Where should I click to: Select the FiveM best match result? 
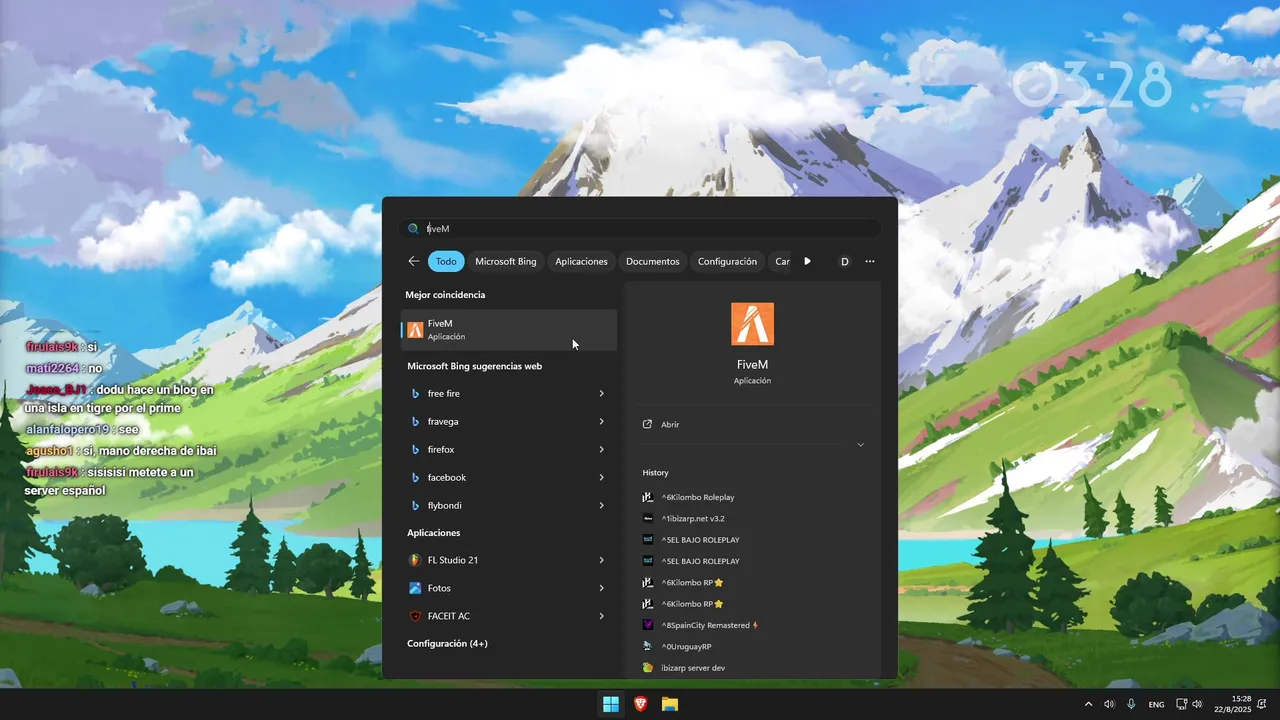pos(509,330)
